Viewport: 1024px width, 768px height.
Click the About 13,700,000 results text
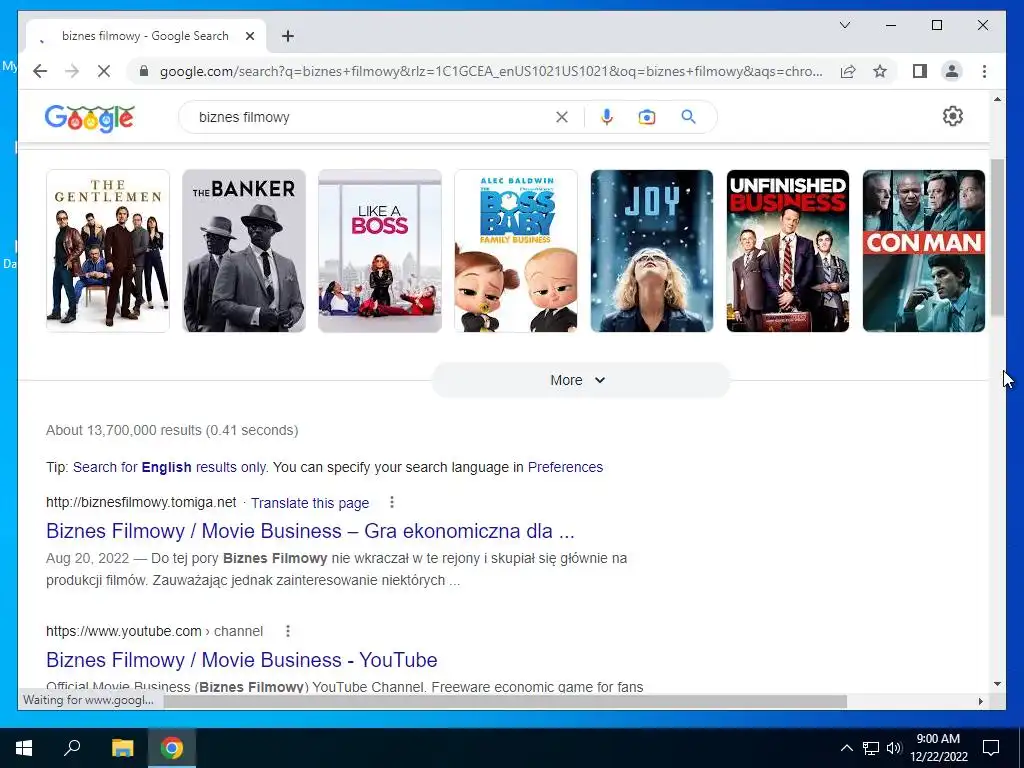coord(172,430)
